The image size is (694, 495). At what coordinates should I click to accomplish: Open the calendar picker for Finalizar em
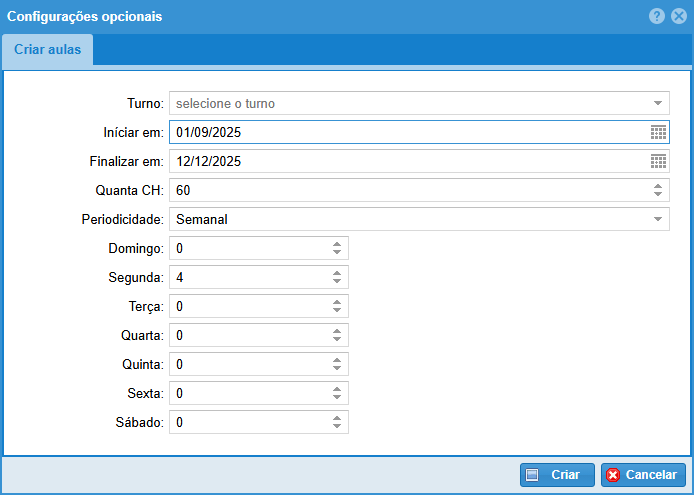[x=658, y=161]
